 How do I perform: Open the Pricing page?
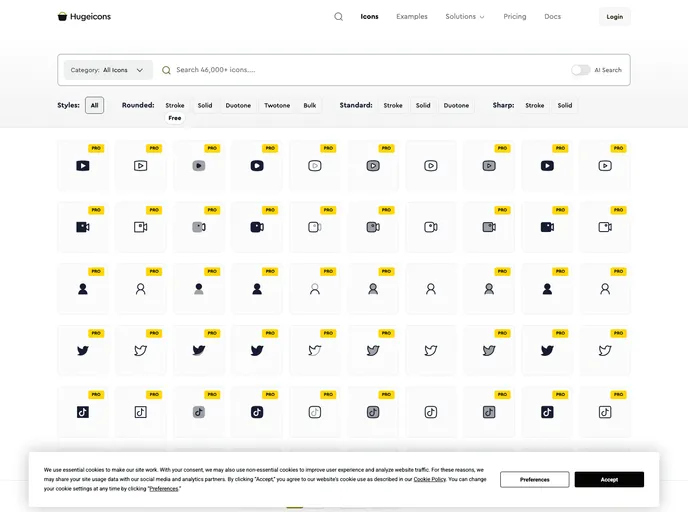[x=515, y=17]
